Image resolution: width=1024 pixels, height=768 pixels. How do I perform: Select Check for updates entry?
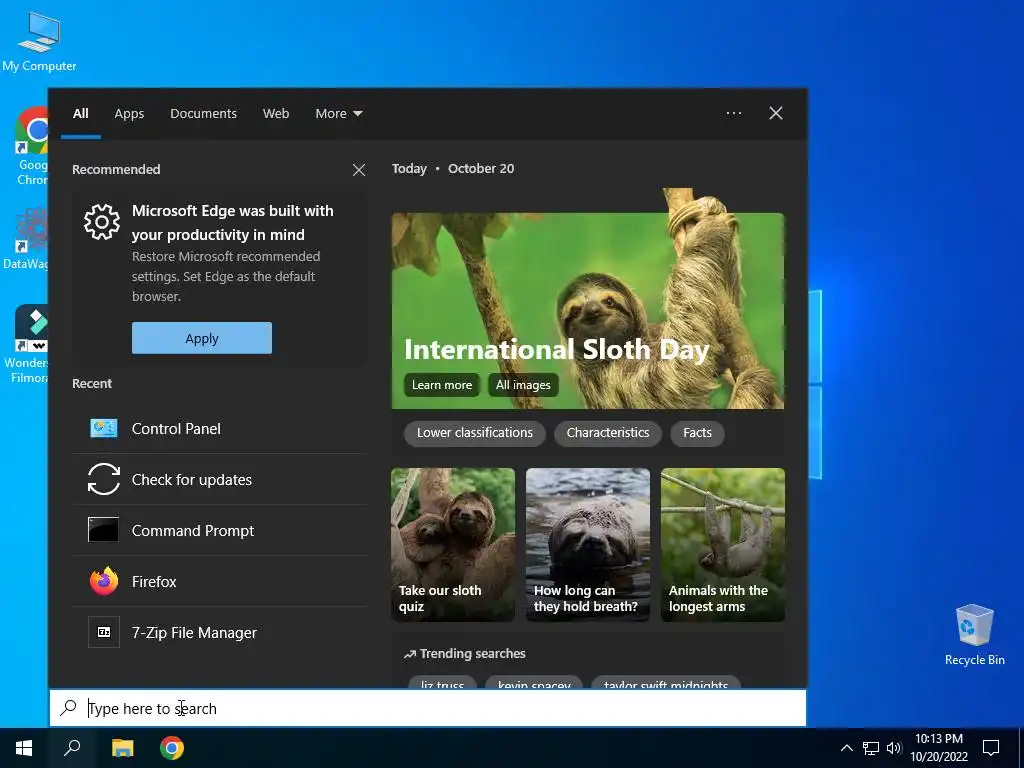point(220,479)
